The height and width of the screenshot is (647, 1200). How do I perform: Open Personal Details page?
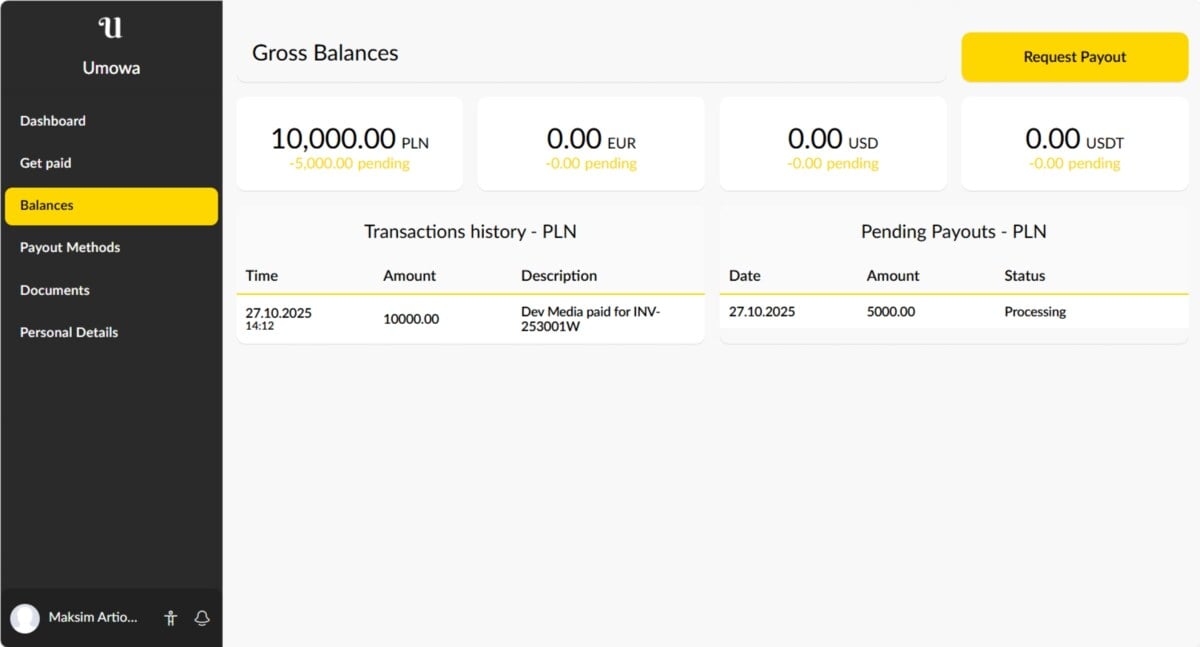pos(69,332)
